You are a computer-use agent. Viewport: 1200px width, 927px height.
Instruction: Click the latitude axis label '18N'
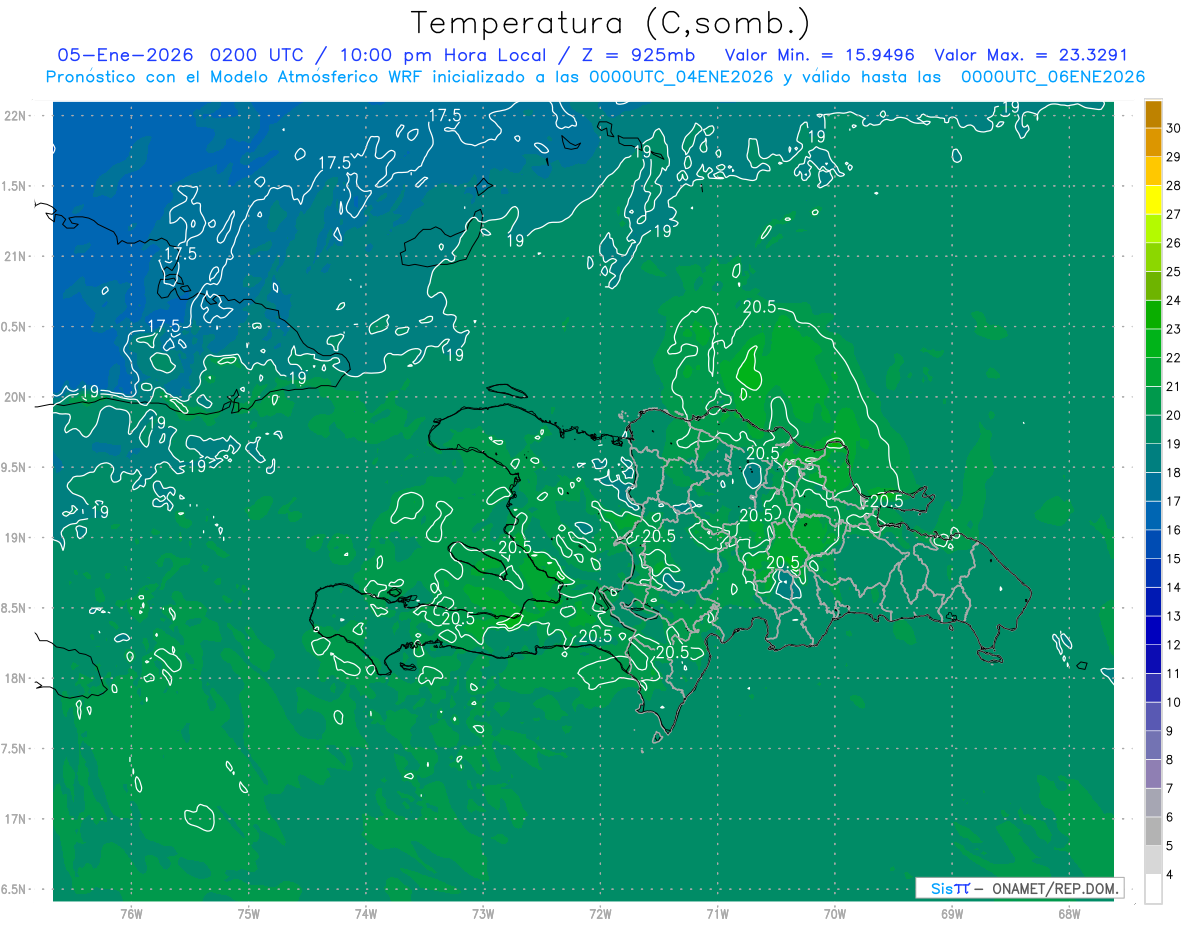[x=16, y=678]
